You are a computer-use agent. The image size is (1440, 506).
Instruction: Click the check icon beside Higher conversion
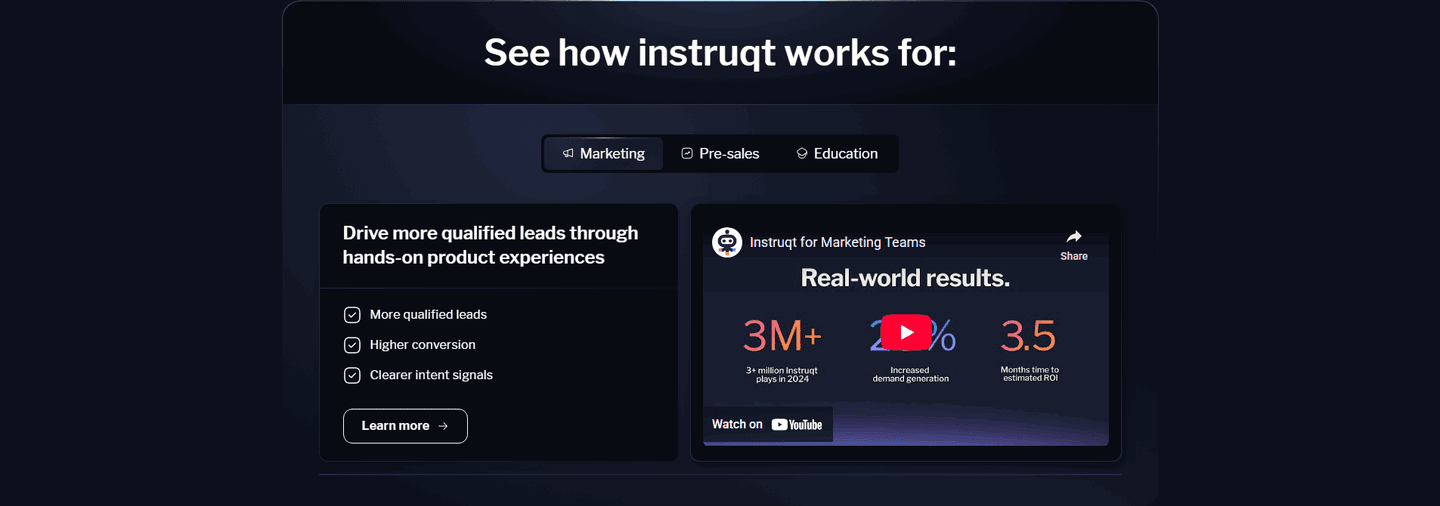pos(352,345)
